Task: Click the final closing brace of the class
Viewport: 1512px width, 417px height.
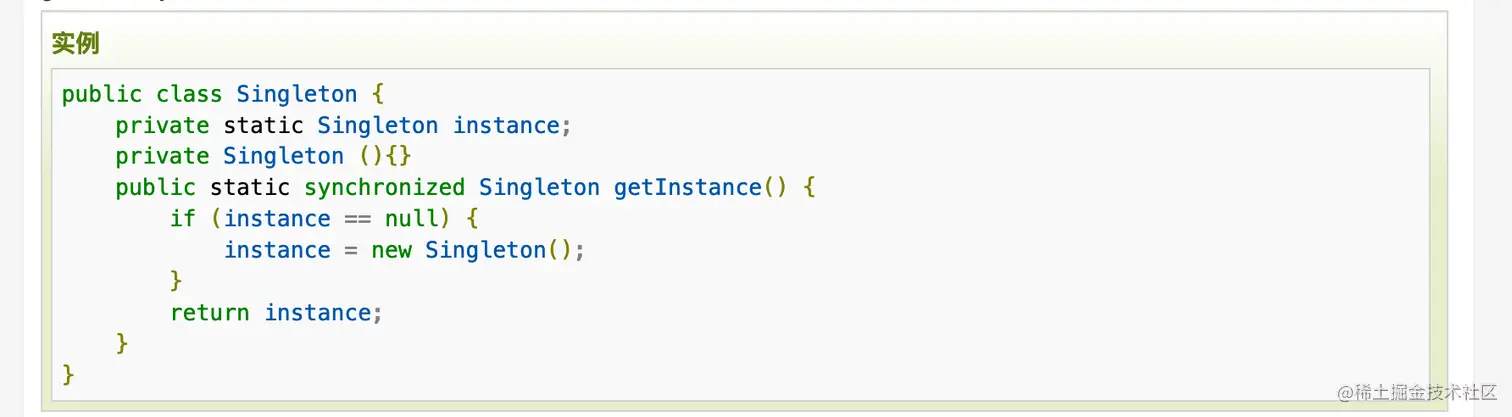Action: pyautogui.click(x=68, y=374)
